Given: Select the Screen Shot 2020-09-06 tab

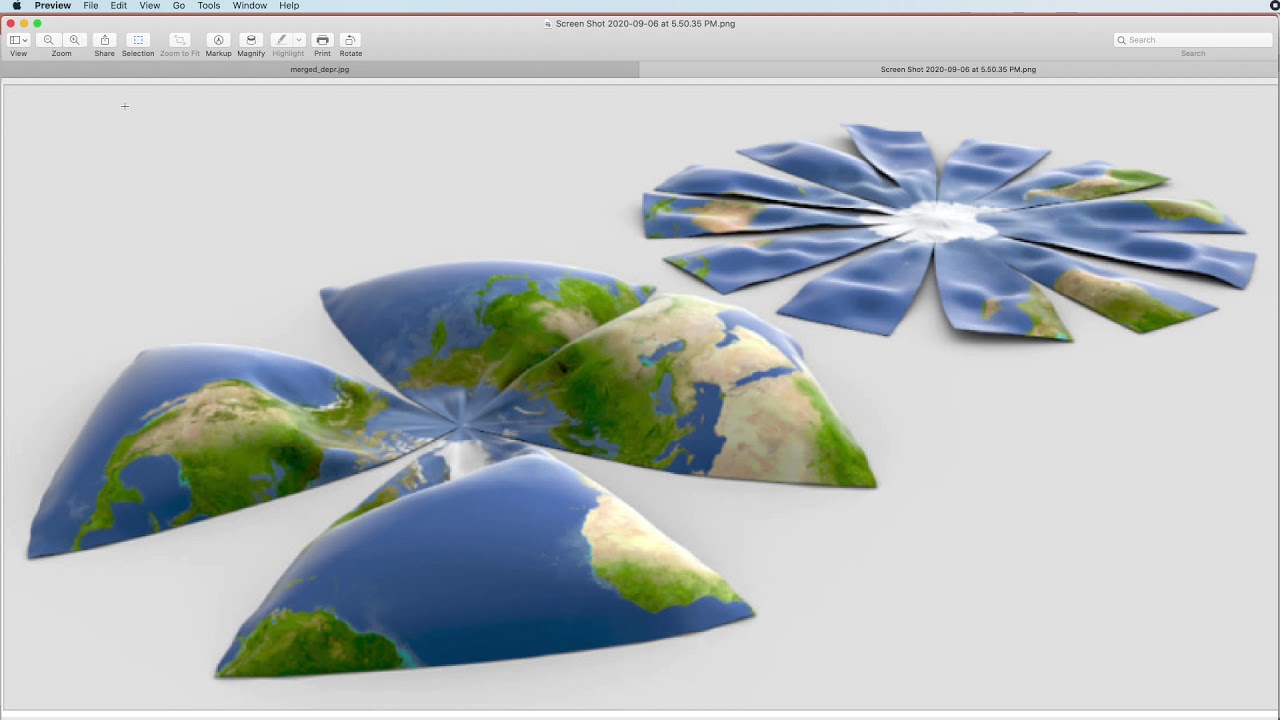Looking at the screenshot, I should (x=959, y=70).
